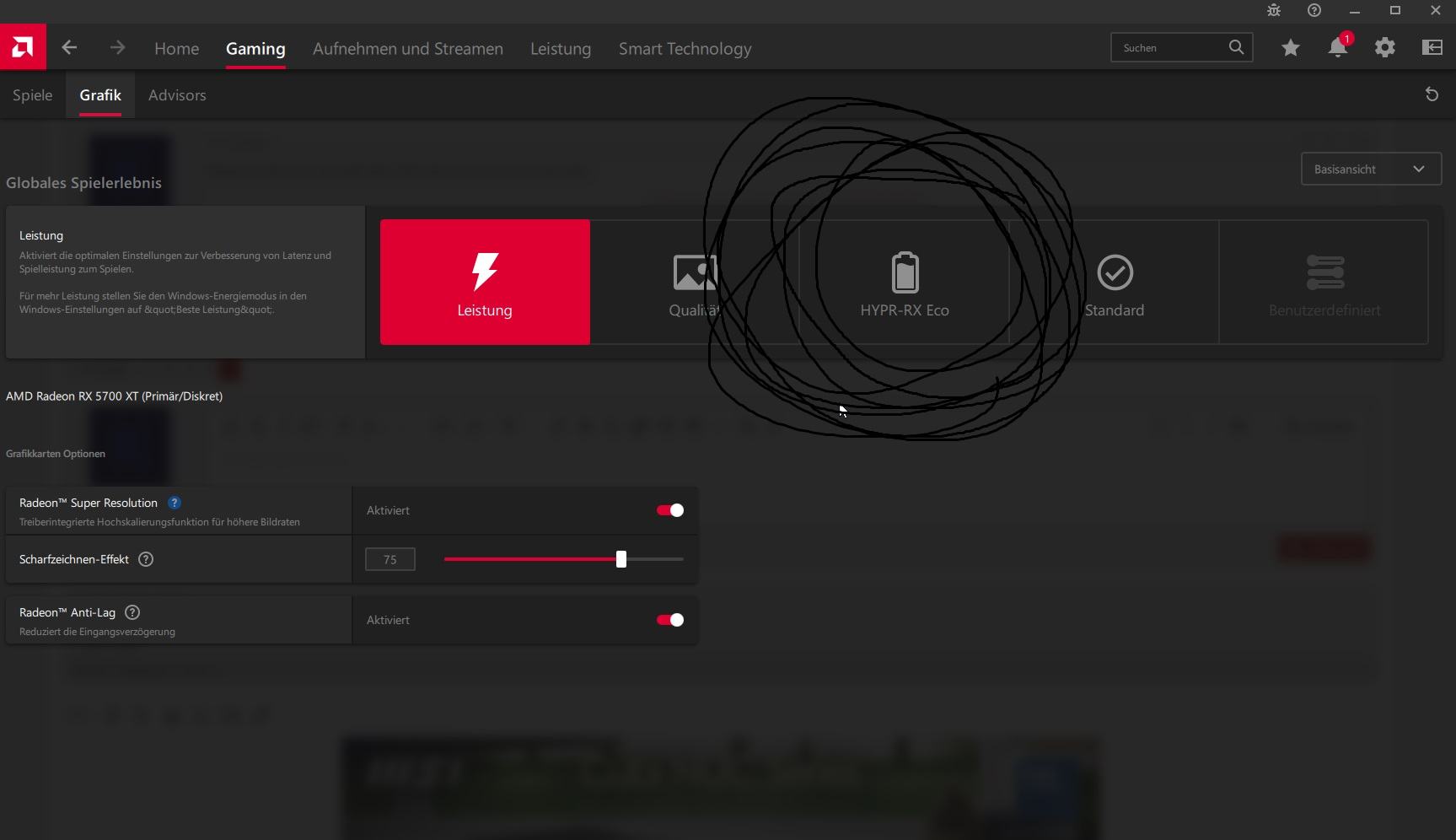Click AMD Radeon RX 5700 XT label
This screenshot has width=1456, height=840.
(114, 396)
